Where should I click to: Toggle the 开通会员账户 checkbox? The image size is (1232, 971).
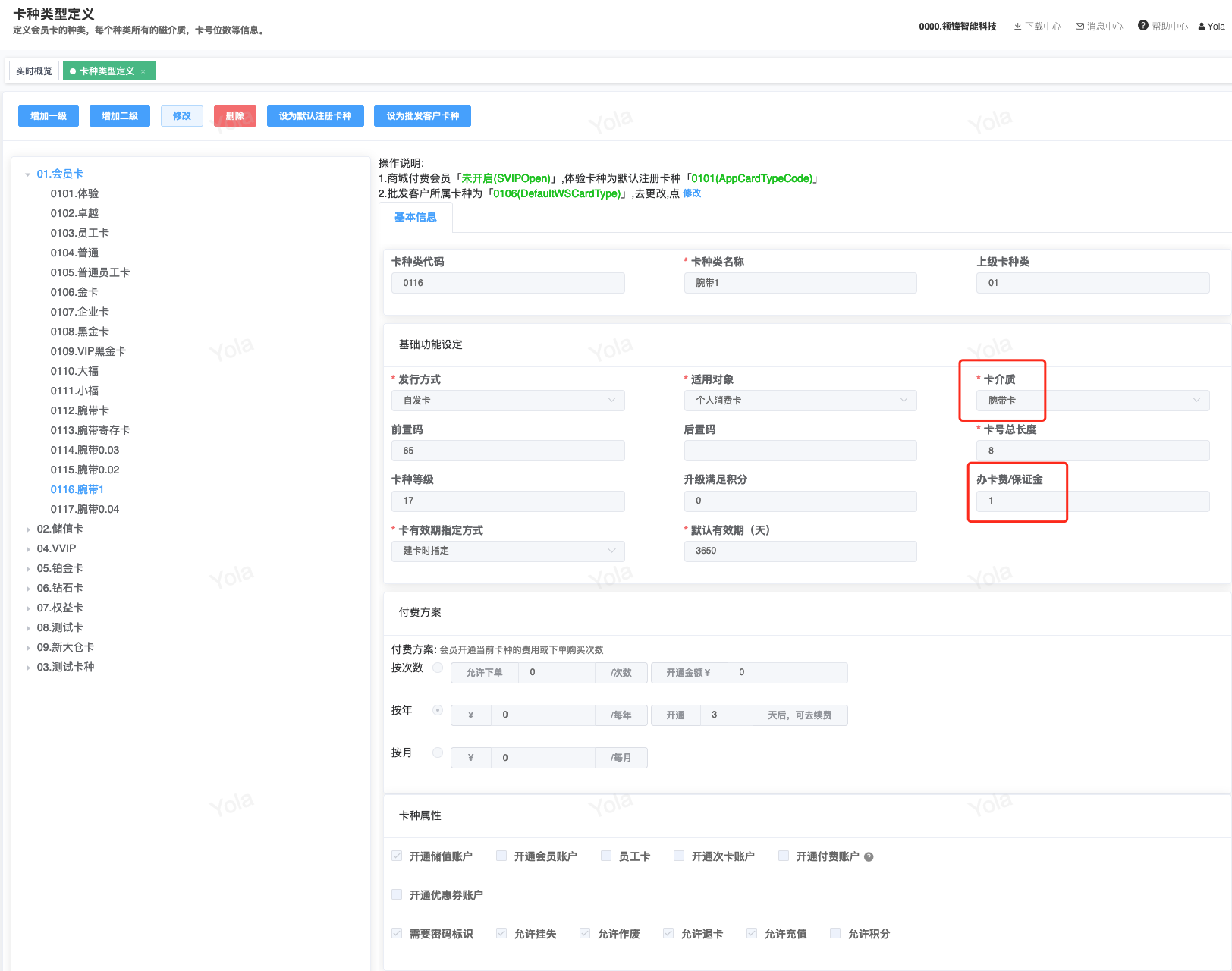[501, 856]
